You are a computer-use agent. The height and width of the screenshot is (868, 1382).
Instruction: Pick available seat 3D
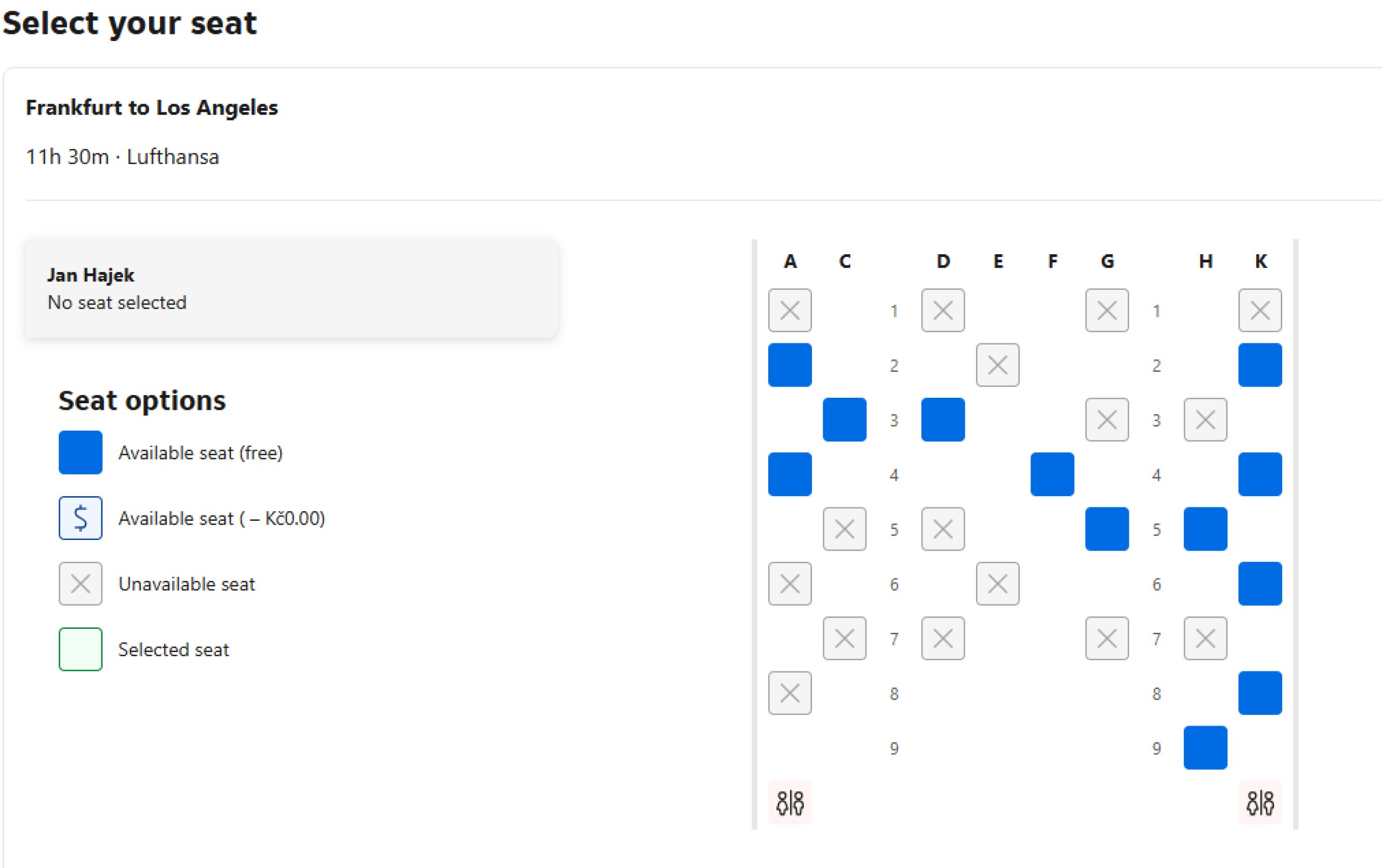pyautogui.click(x=943, y=419)
